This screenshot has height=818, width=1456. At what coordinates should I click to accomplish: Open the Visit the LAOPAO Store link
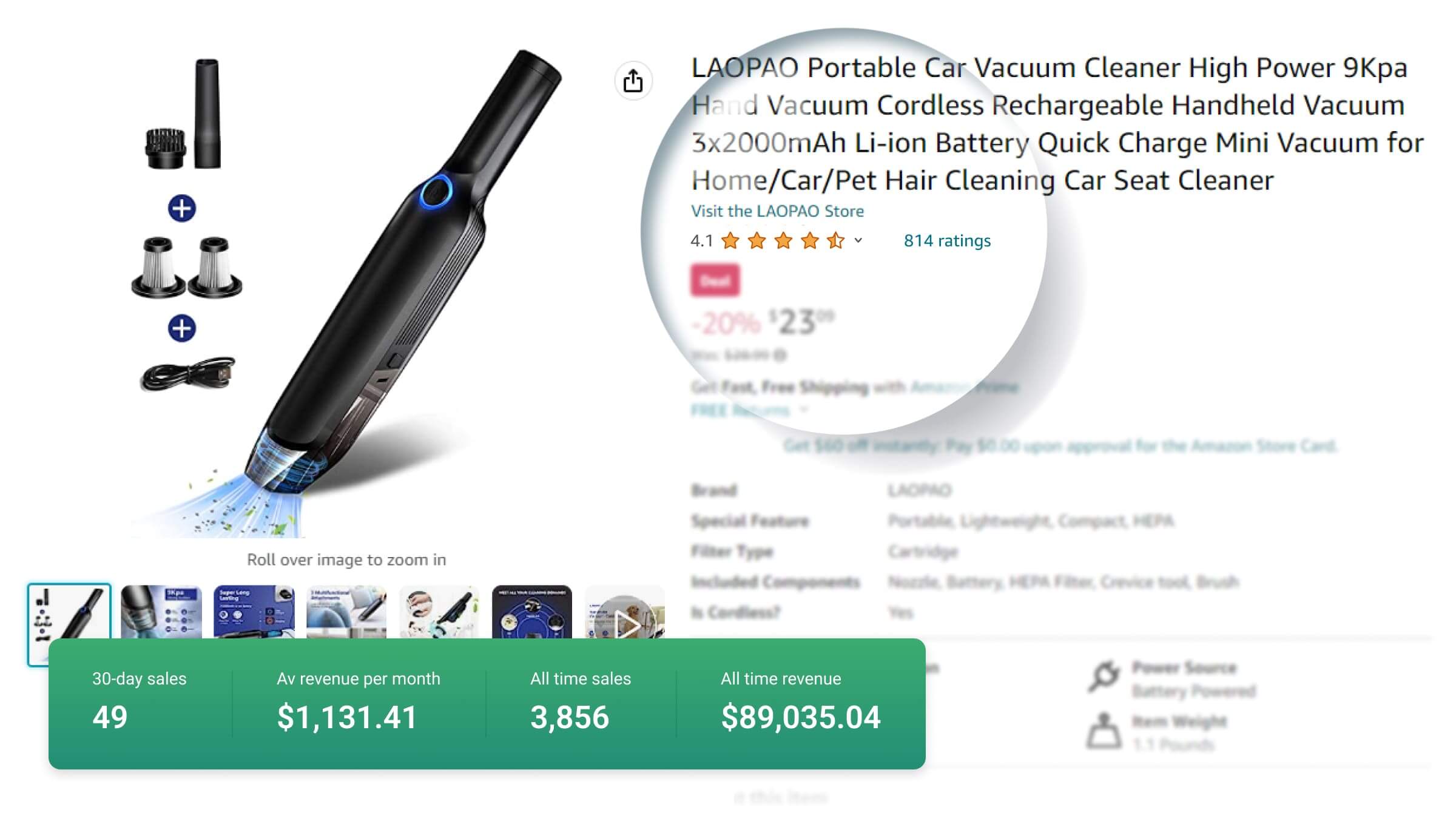(777, 211)
